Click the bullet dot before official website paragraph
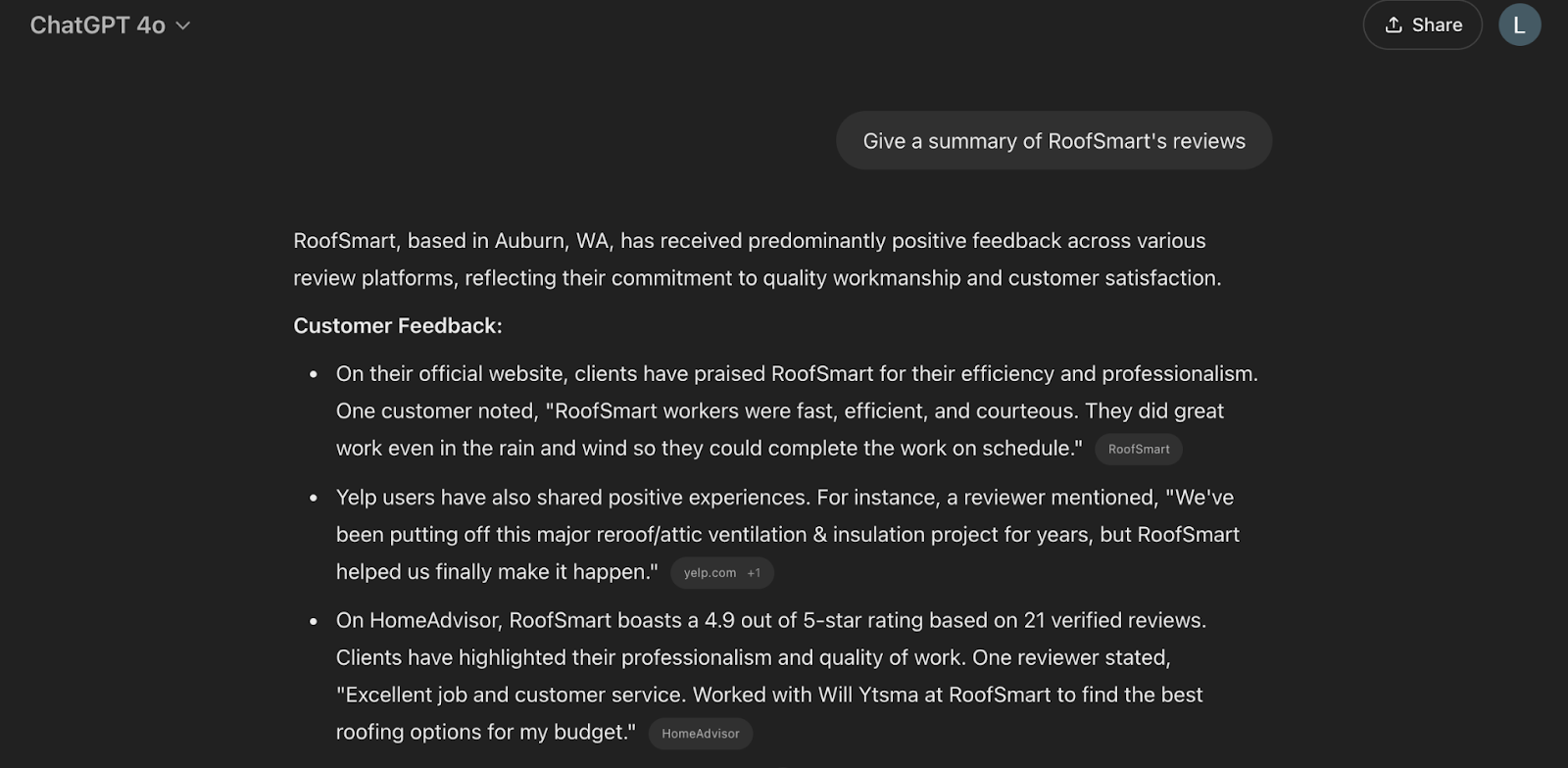The width and height of the screenshot is (1568, 768). pos(314,375)
